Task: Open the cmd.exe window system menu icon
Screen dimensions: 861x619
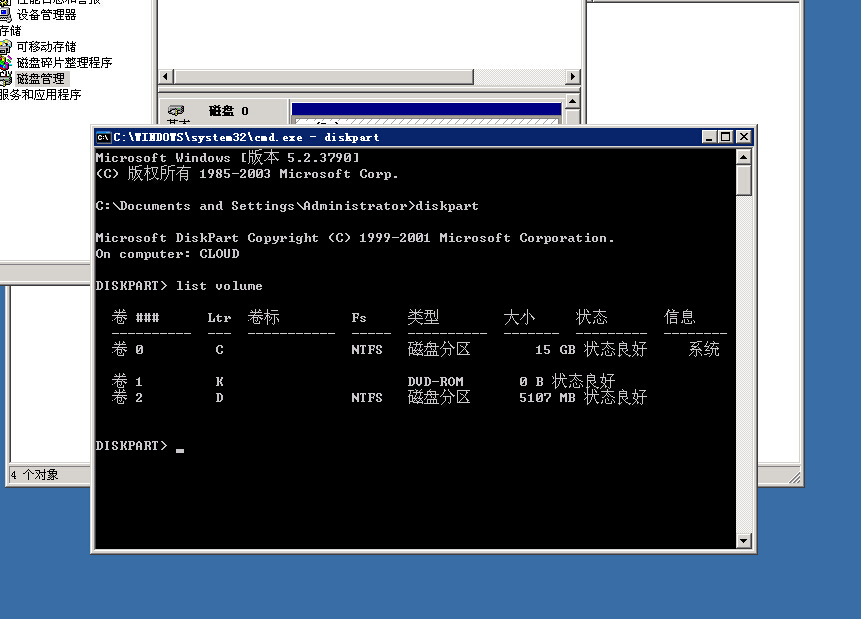Action: [103, 137]
